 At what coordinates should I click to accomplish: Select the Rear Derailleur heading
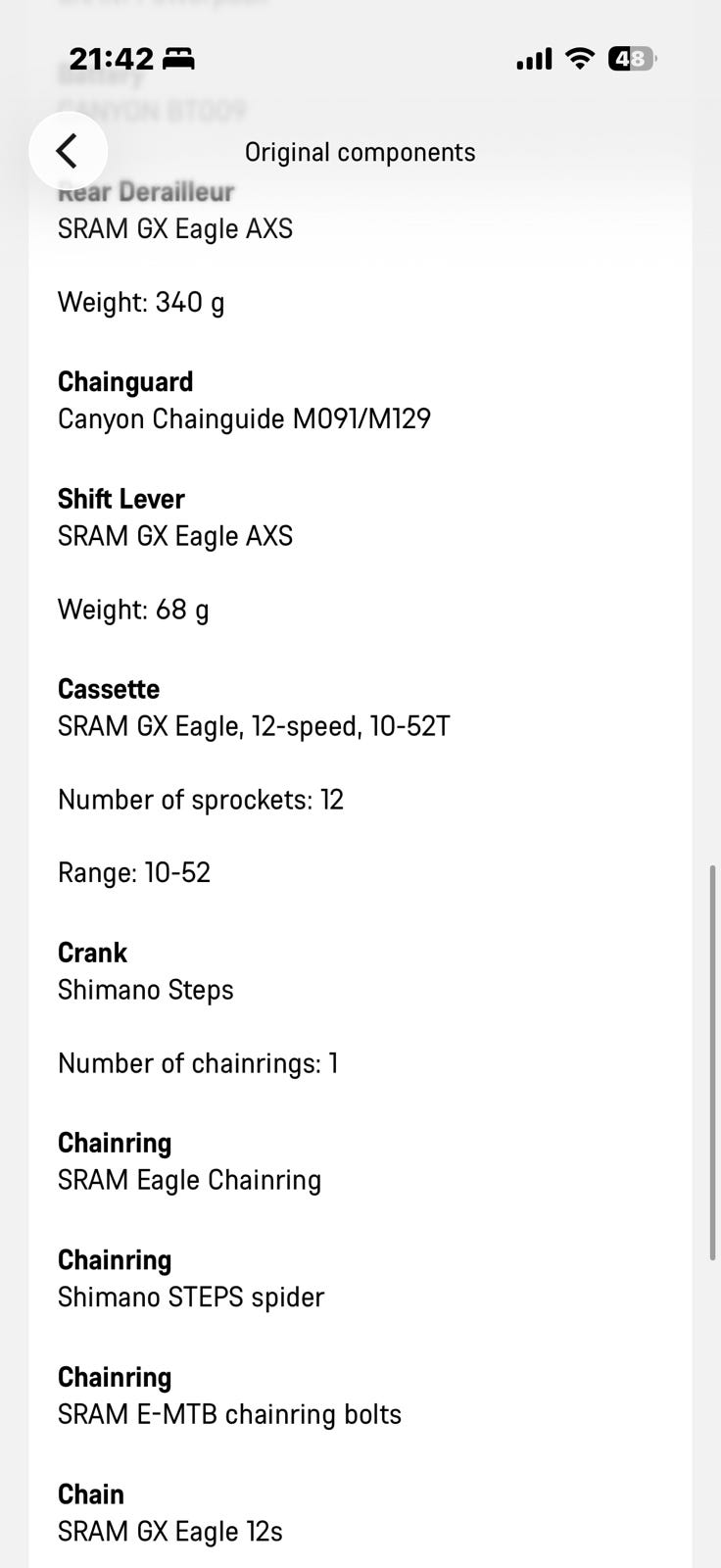(146, 191)
